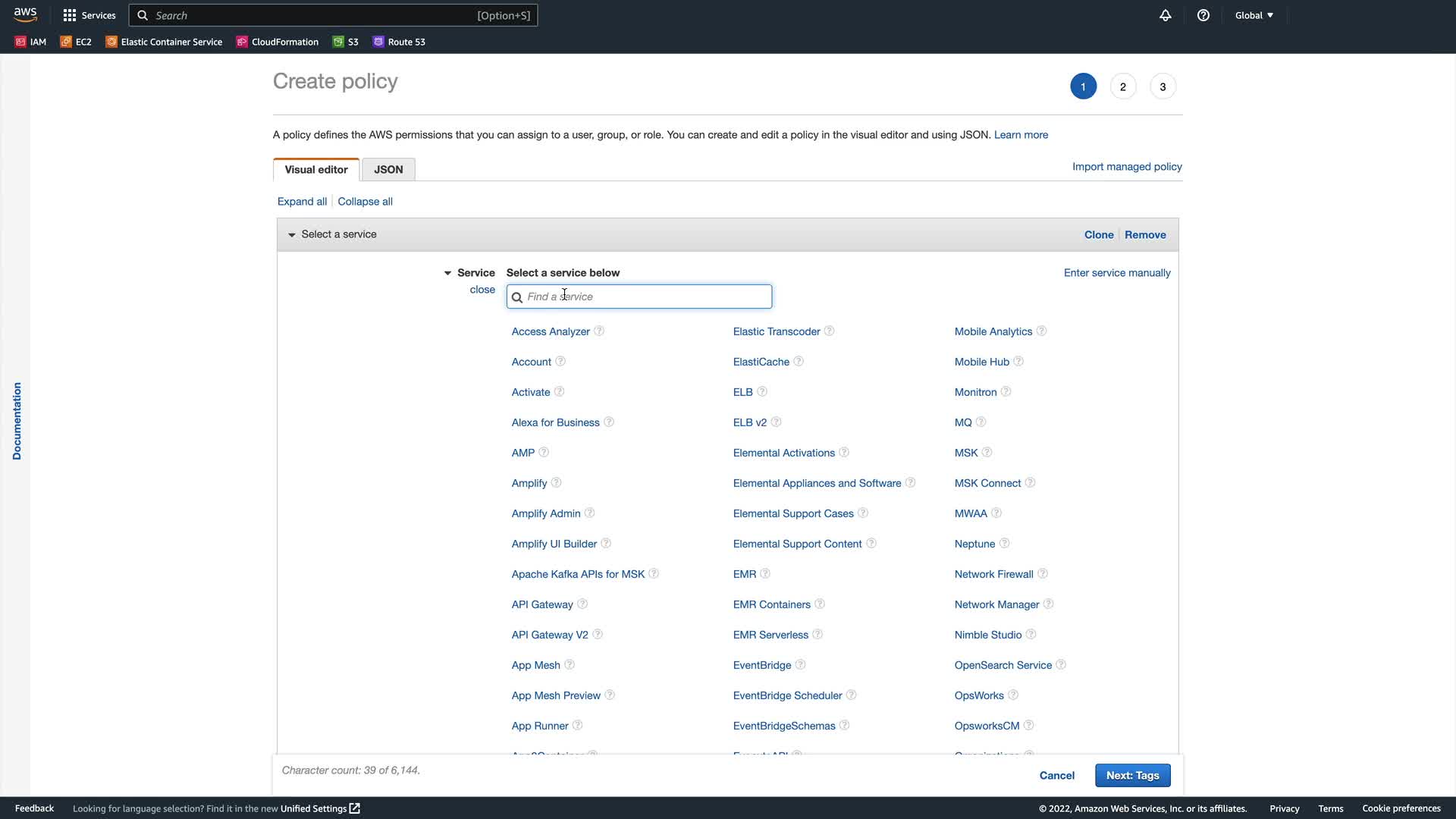Click info icon beside ElastiCache
This screenshot has width=1456, height=819.
click(x=799, y=361)
